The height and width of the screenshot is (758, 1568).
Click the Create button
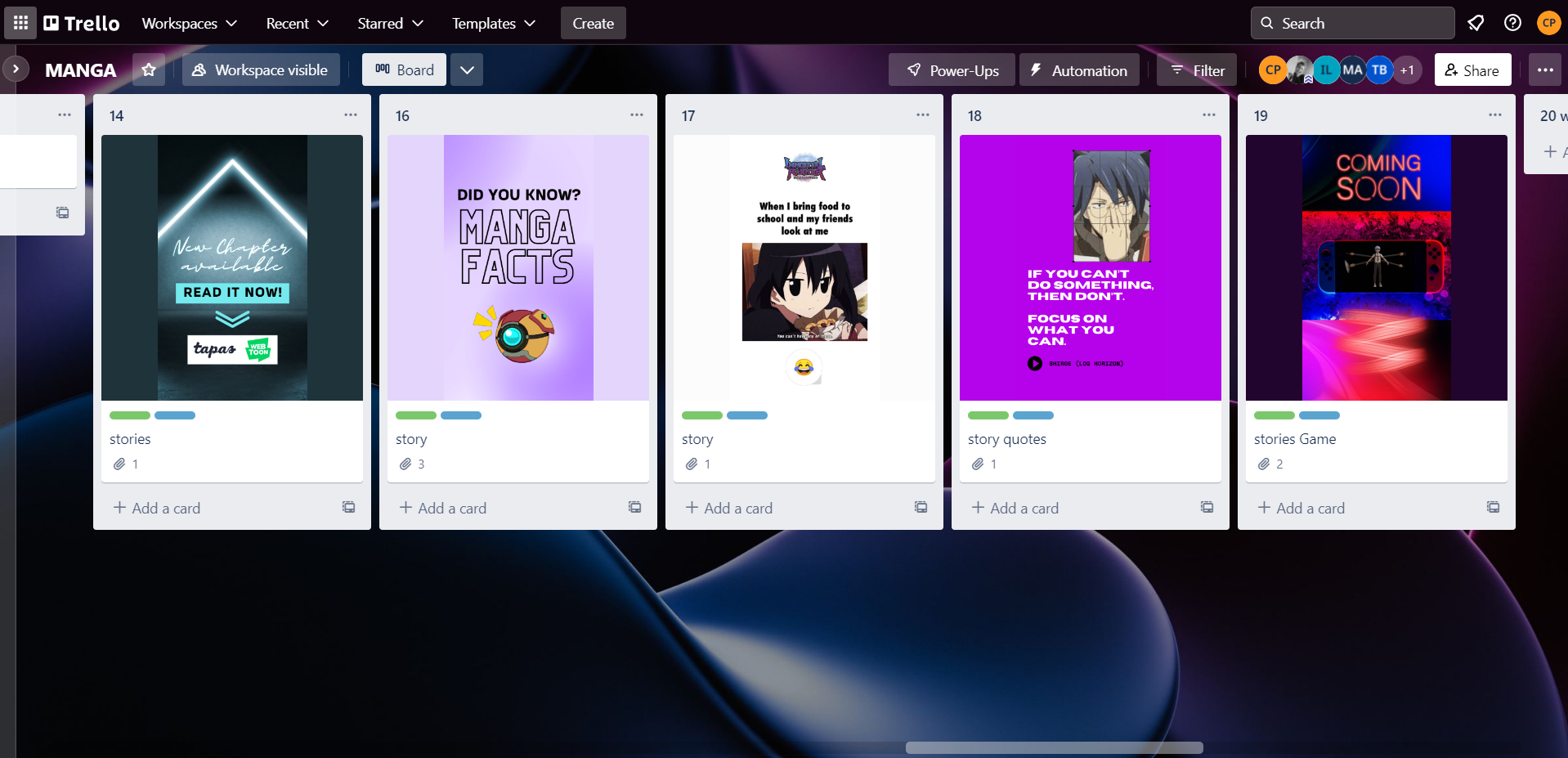coord(594,23)
